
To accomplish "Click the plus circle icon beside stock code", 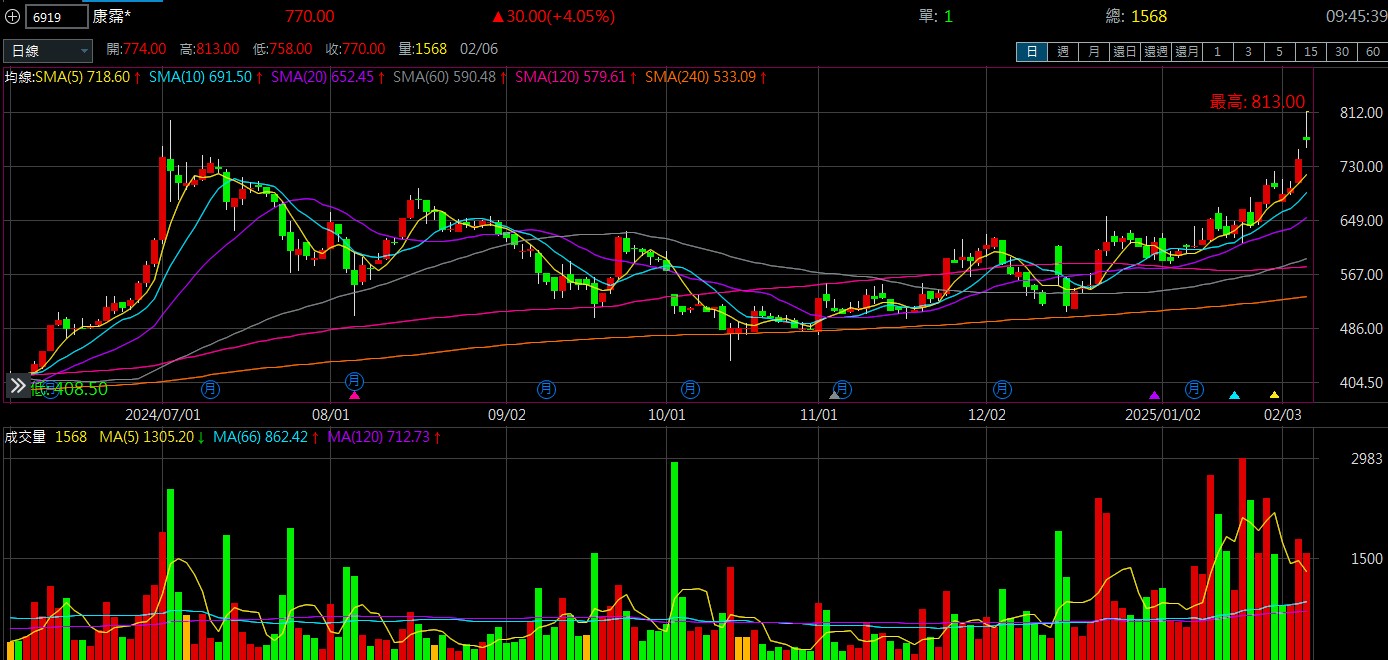I will (12, 17).
